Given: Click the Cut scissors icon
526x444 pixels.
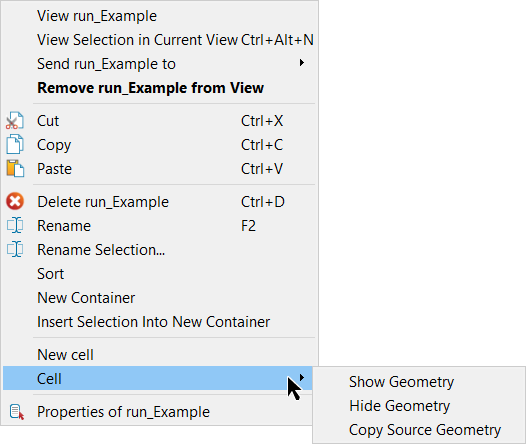Looking at the screenshot, I should click(x=15, y=121).
